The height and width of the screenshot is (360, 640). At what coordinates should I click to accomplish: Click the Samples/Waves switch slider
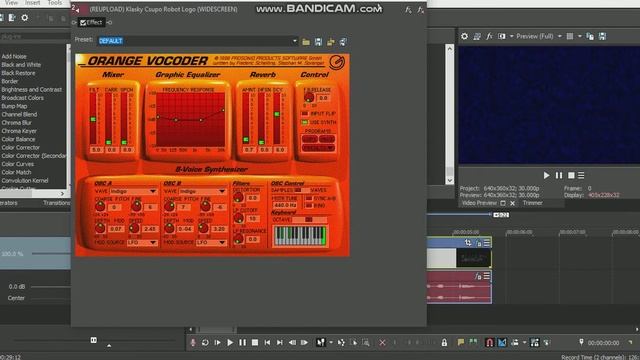[301, 190]
